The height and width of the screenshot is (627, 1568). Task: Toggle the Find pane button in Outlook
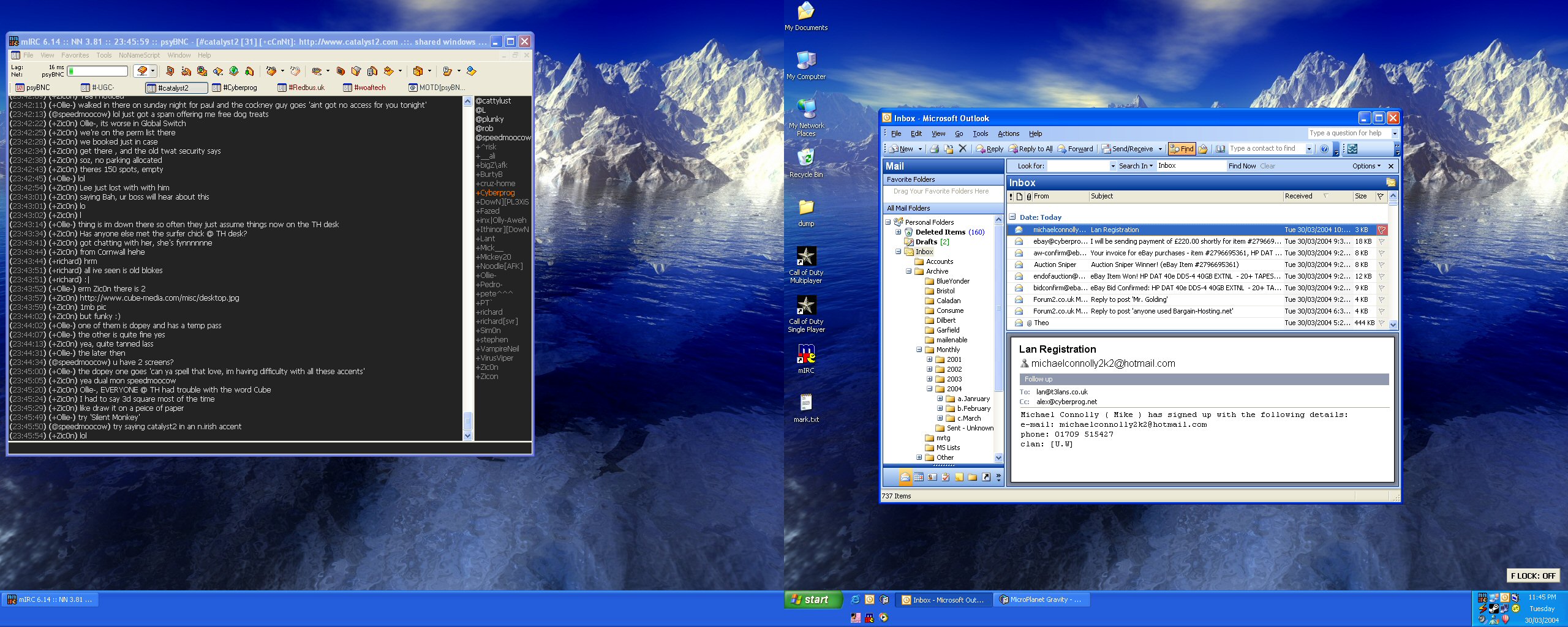pyautogui.click(x=1182, y=149)
